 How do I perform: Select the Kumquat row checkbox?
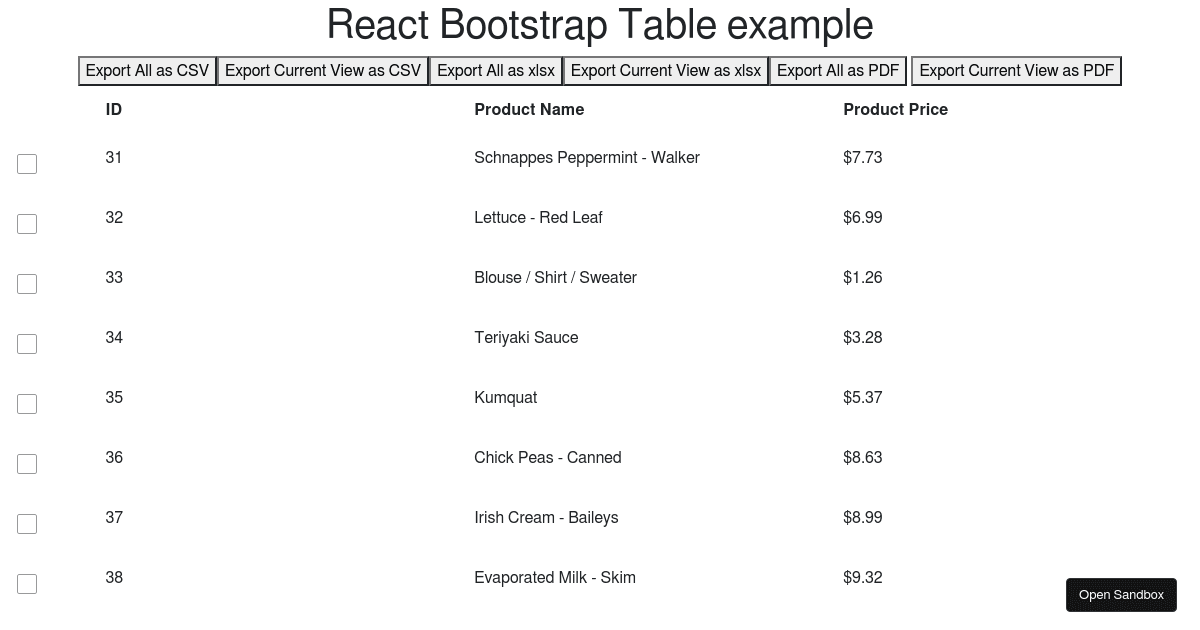coord(27,404)
